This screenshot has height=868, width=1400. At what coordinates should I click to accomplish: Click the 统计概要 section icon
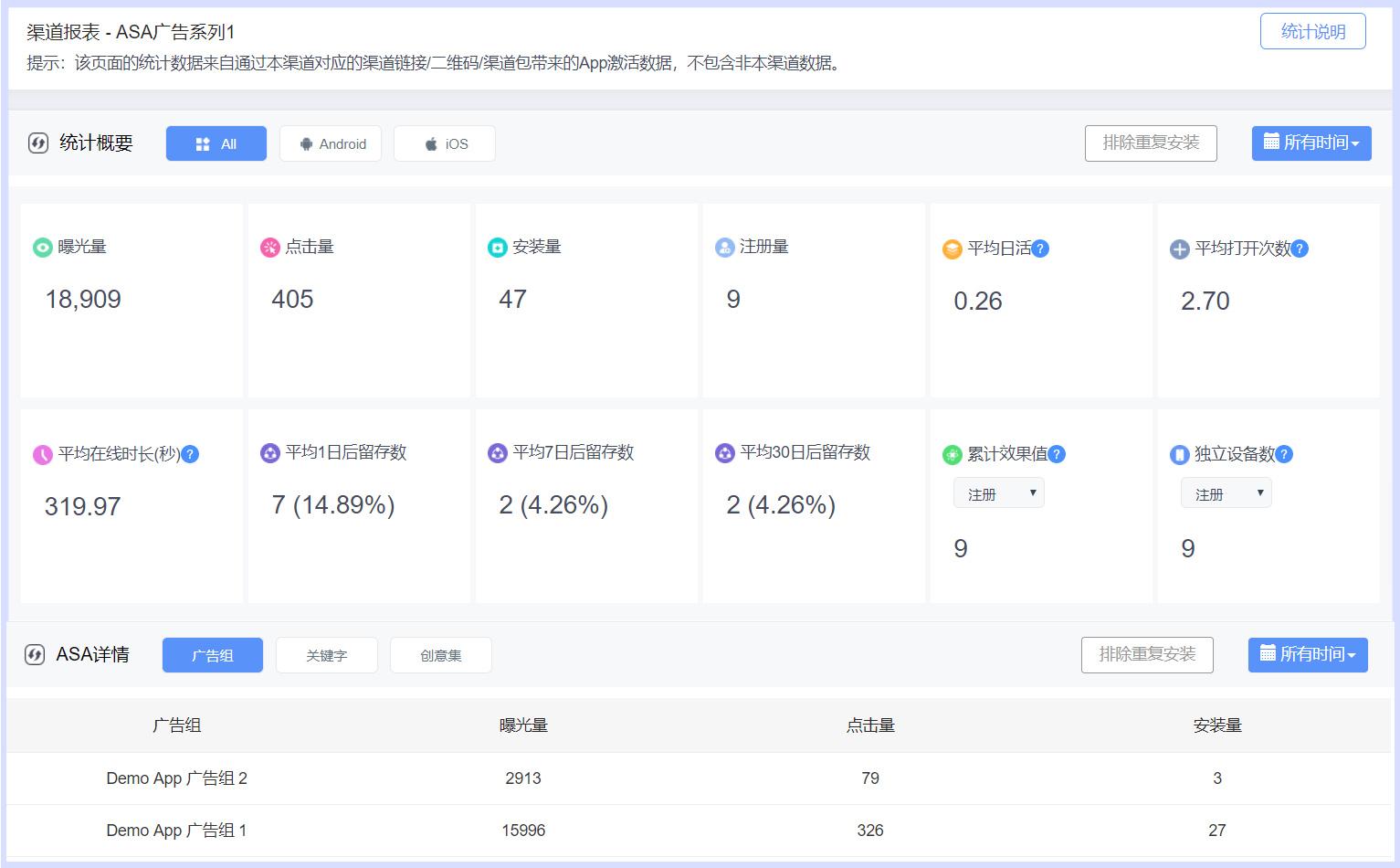click(37, 143)
